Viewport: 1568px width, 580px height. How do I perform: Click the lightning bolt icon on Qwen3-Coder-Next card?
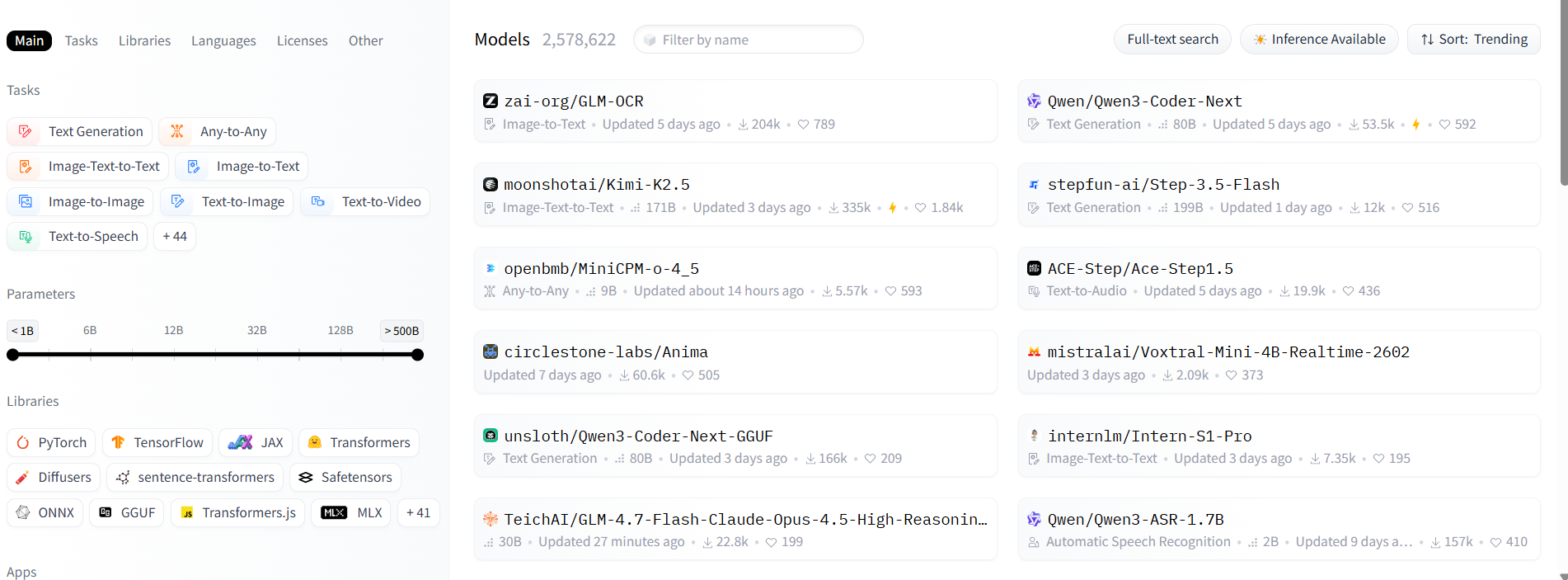pos(1415,125)
